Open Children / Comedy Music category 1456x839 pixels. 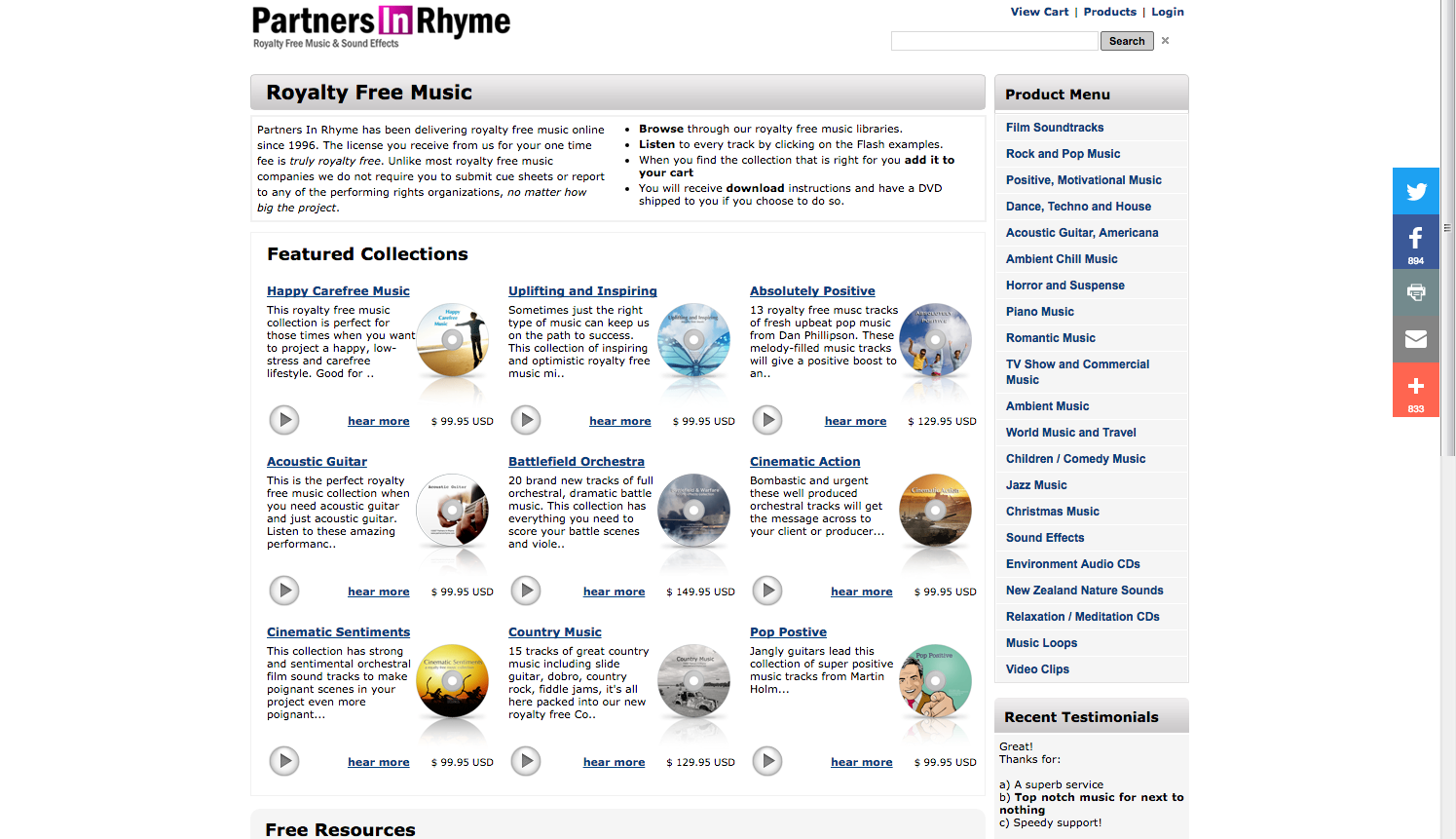tap(1075, 459)
